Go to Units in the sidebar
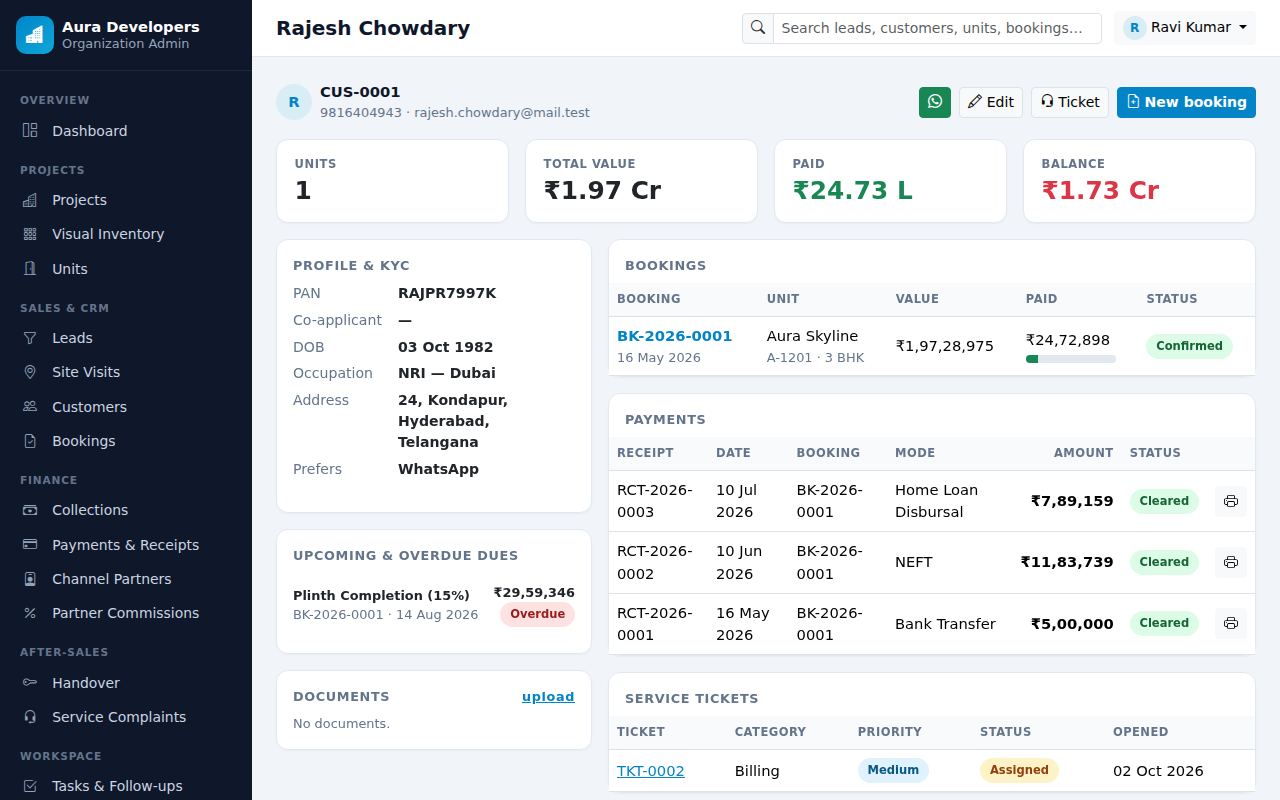The width and height of the screenshot is (1280, 800). (x=126, y=269)
